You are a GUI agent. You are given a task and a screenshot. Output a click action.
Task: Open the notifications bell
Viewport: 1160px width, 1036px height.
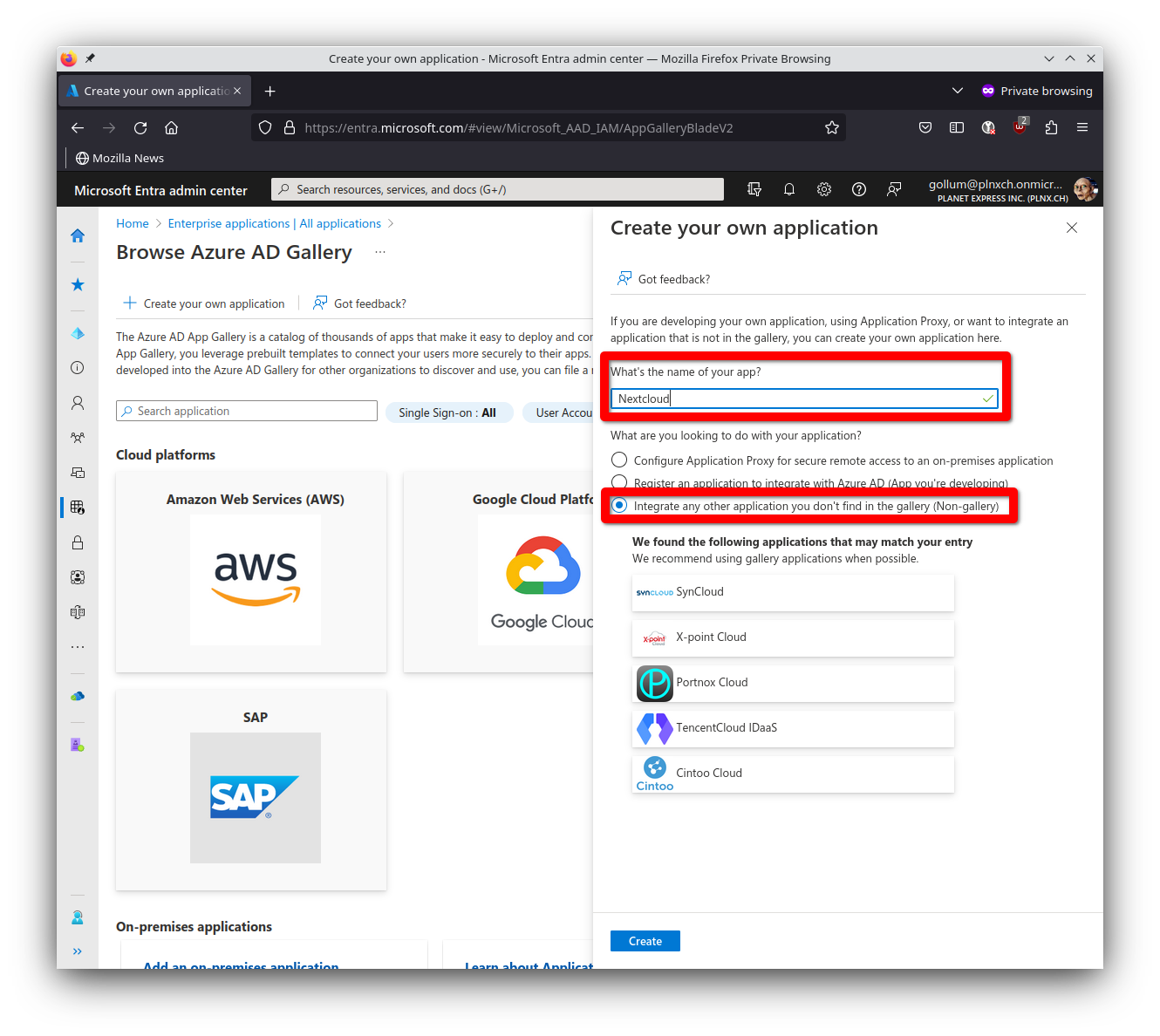[789, 189]
